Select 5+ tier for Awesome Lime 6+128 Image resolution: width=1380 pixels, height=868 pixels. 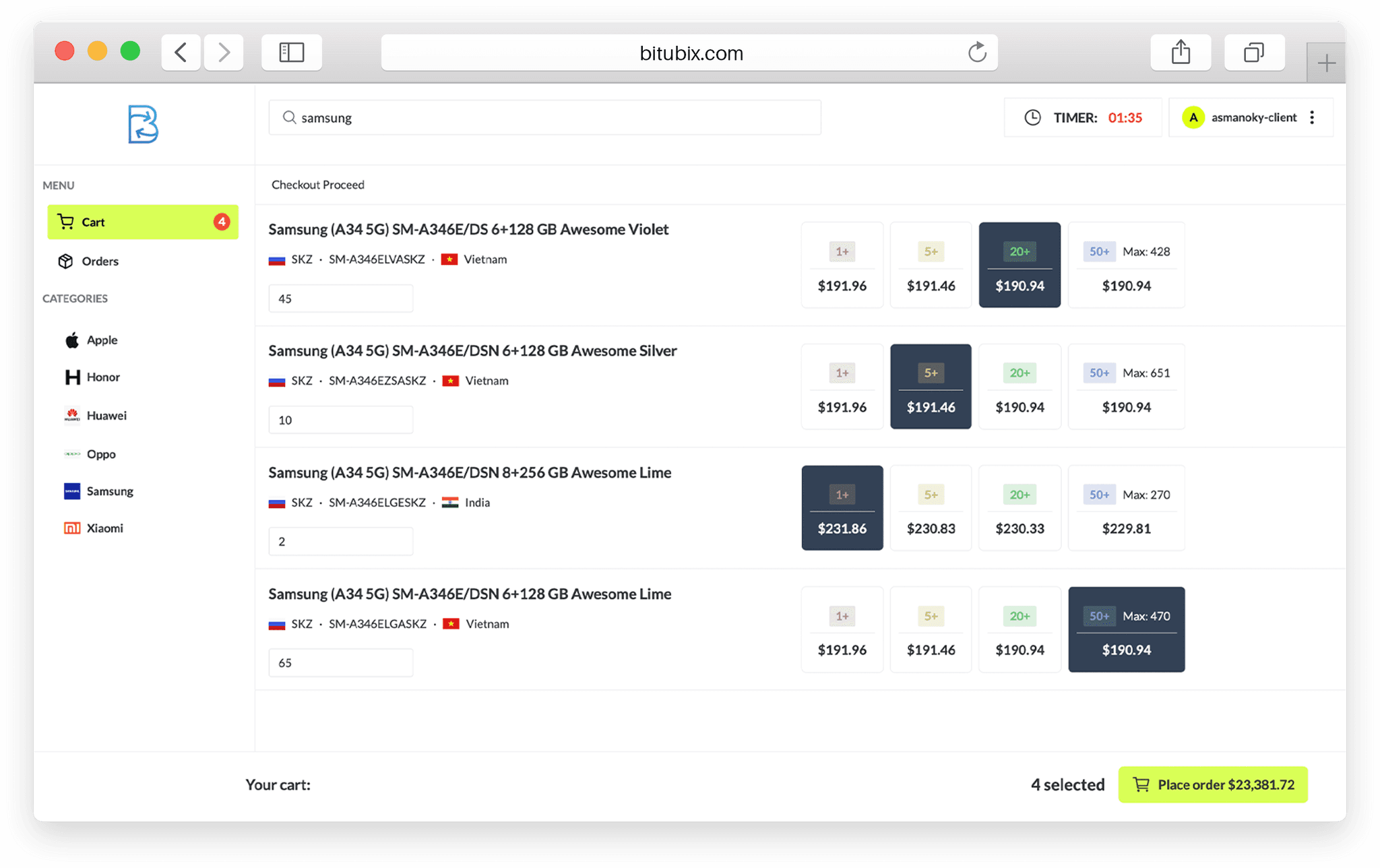click(931, 629)
